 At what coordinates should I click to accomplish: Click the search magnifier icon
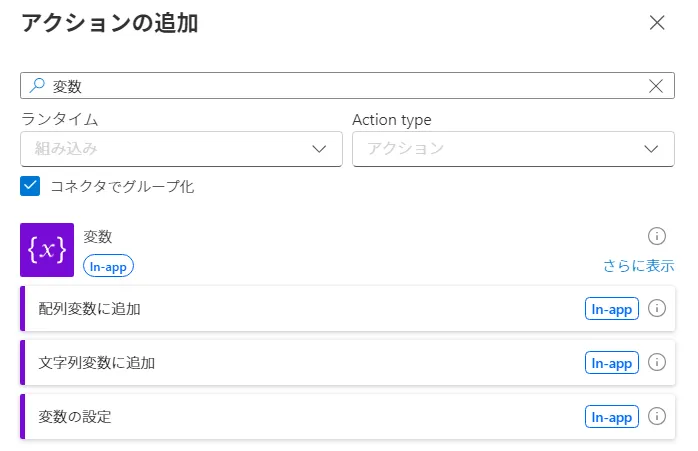(x=37, y=86)
